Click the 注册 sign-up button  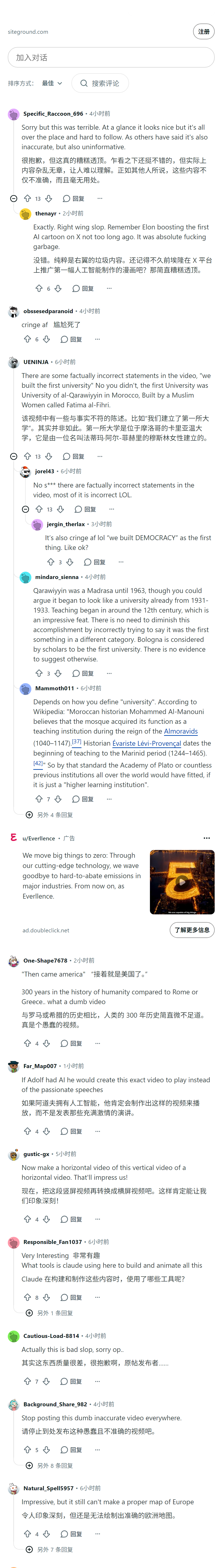coord(204,32)
